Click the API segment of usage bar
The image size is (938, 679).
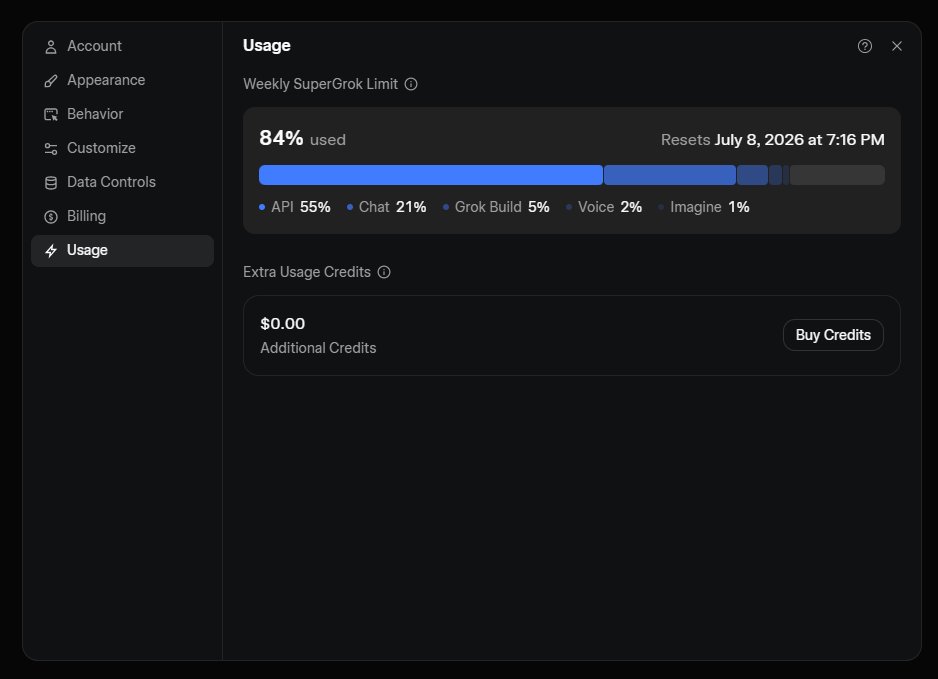coord(431,175)
